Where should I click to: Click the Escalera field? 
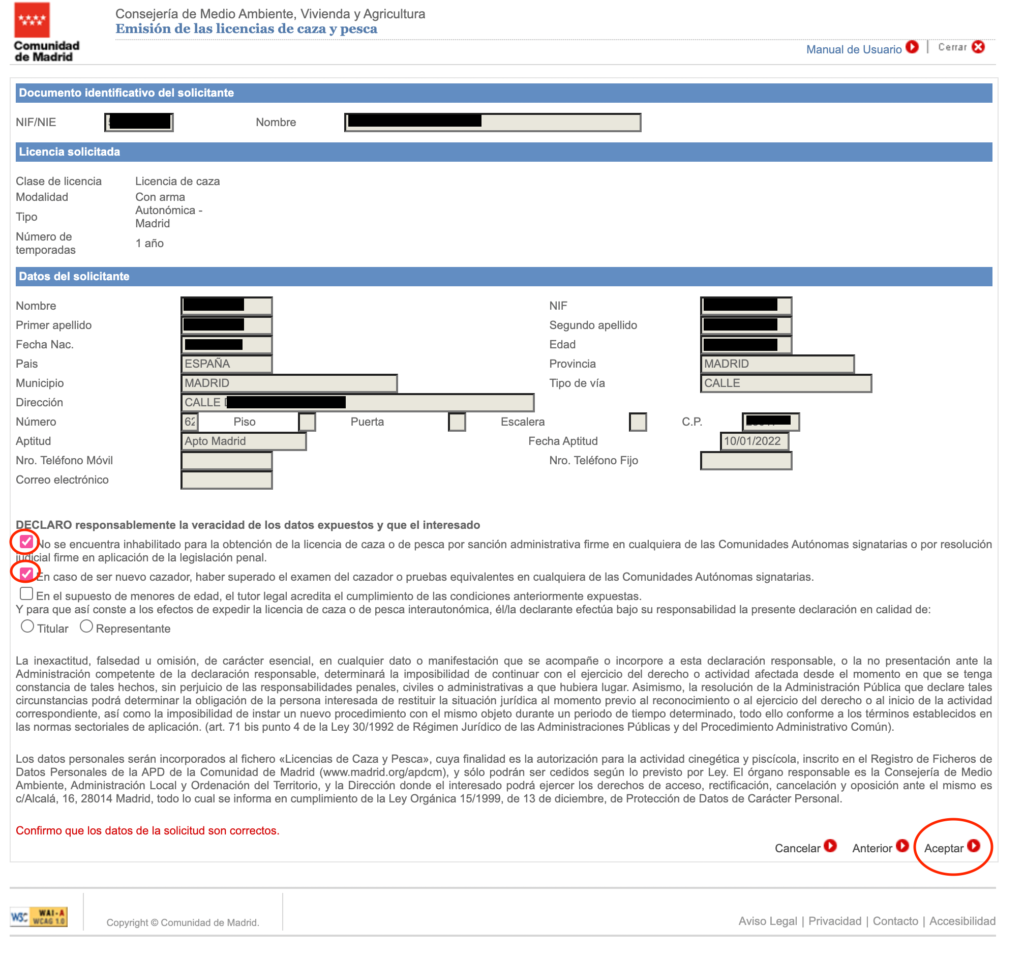(x=638, y=422)
